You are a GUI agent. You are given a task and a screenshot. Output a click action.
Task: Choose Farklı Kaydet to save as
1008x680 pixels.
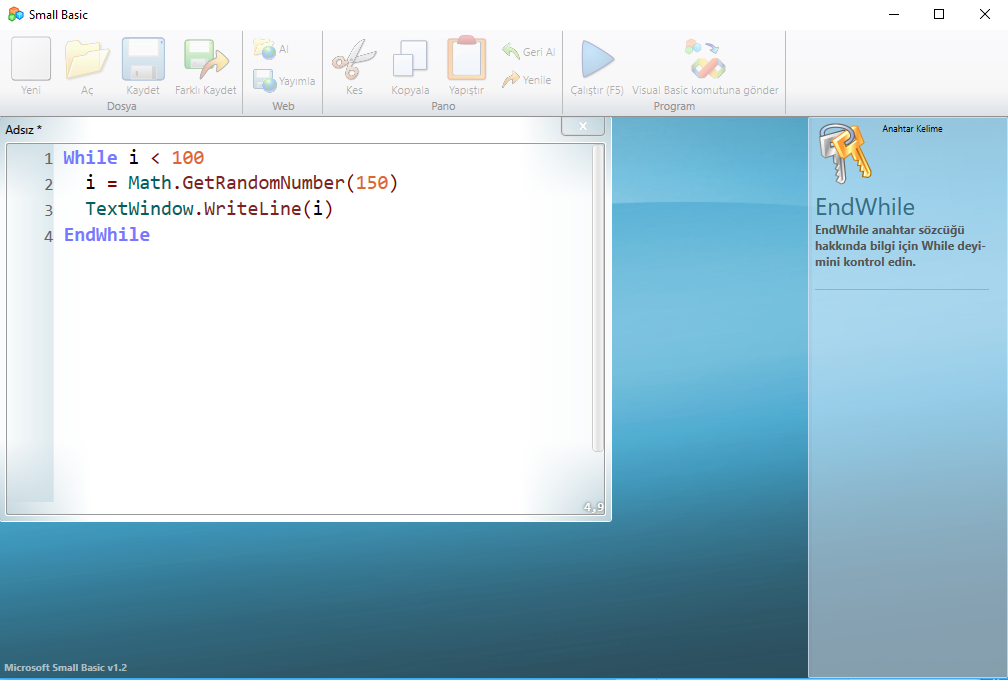point(206,66)
